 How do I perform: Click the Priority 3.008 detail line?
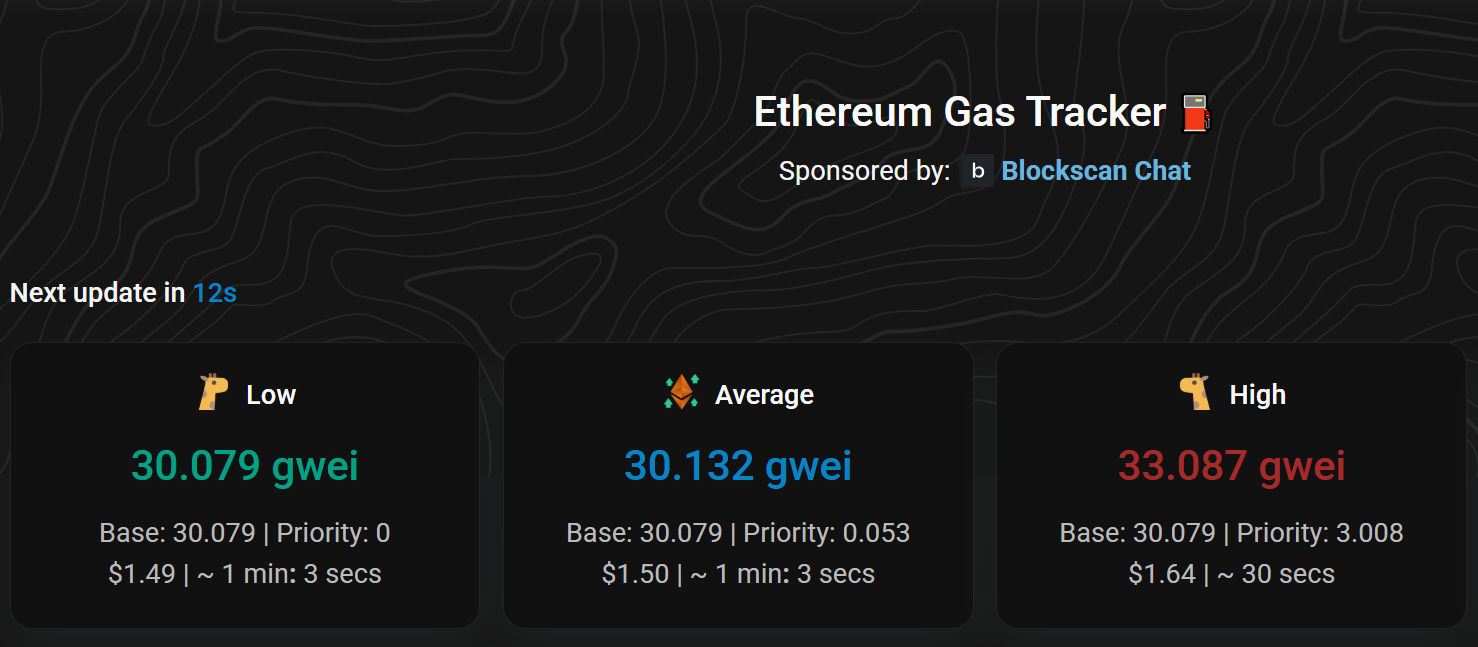coord(1232,533)
